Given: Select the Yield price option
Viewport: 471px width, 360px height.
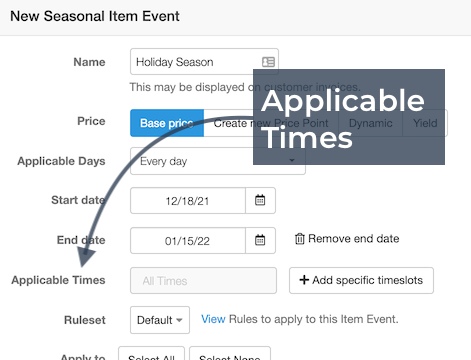Looking at the screenshot, I should click(x=425, y=123).
